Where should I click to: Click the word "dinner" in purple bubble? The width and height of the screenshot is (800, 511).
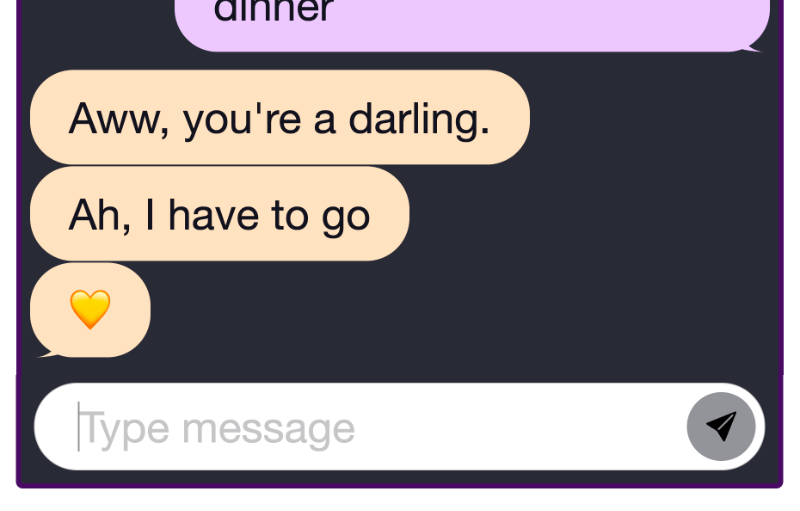(273, 10)
